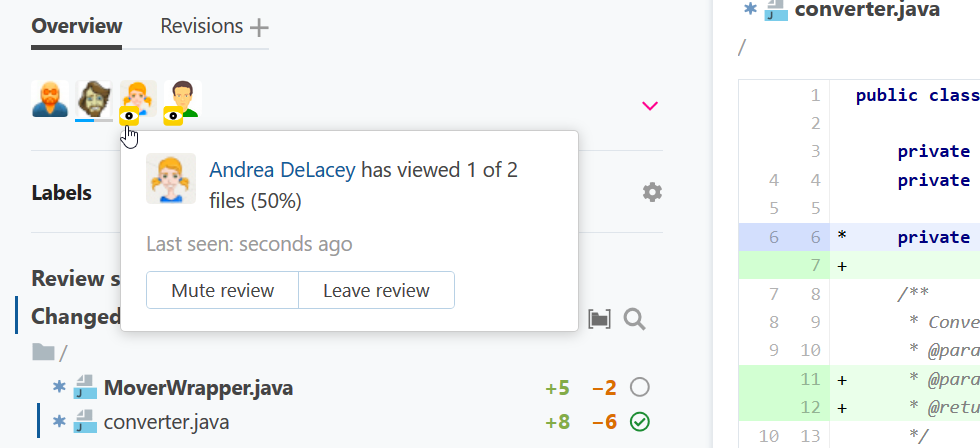Screen dimensions: 980x448
Task: Open the Revisions tab
Action: (x=201, y=27)
